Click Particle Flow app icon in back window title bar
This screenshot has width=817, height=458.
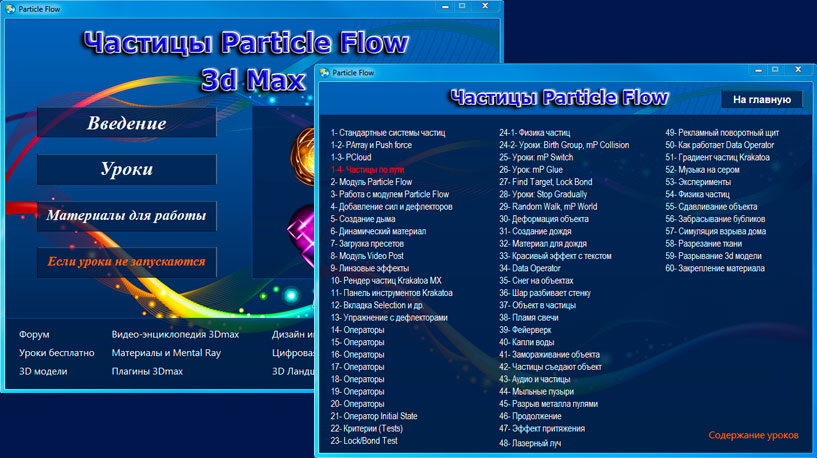pyautogui.click(x=10, y=9)
